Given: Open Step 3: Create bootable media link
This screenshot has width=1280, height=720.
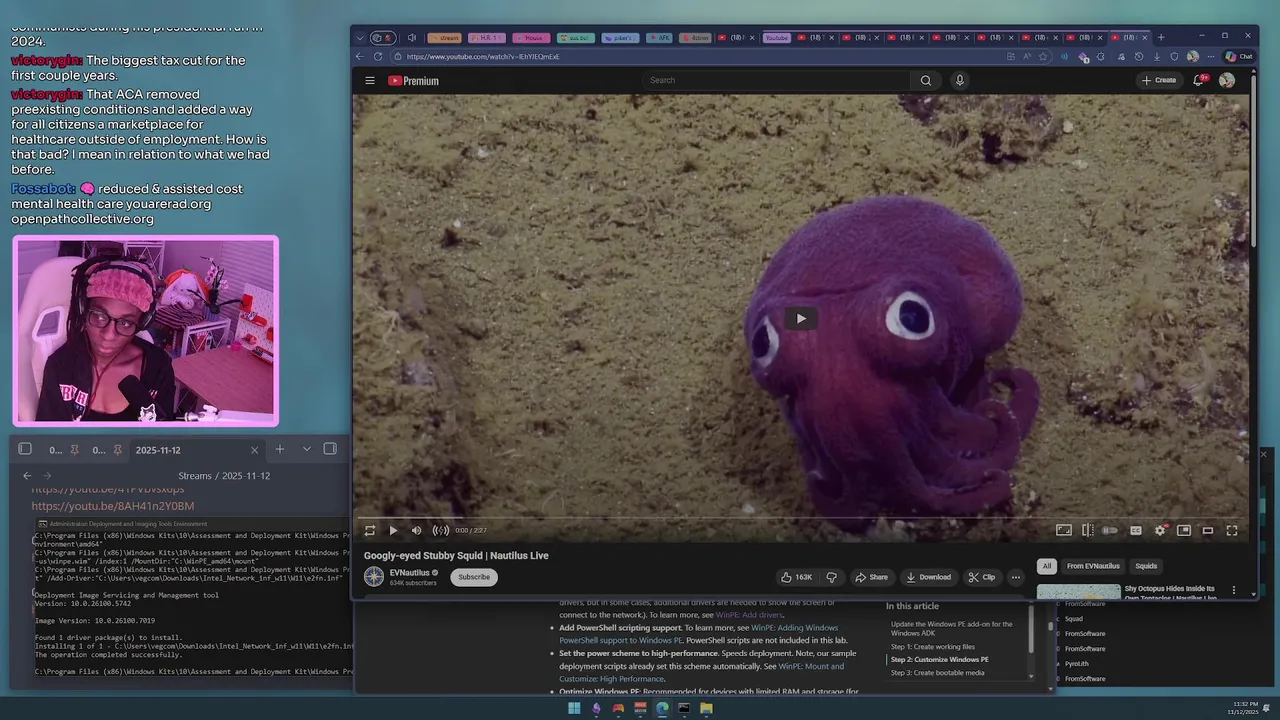Looking at the screenshot, I should point(937,672).
